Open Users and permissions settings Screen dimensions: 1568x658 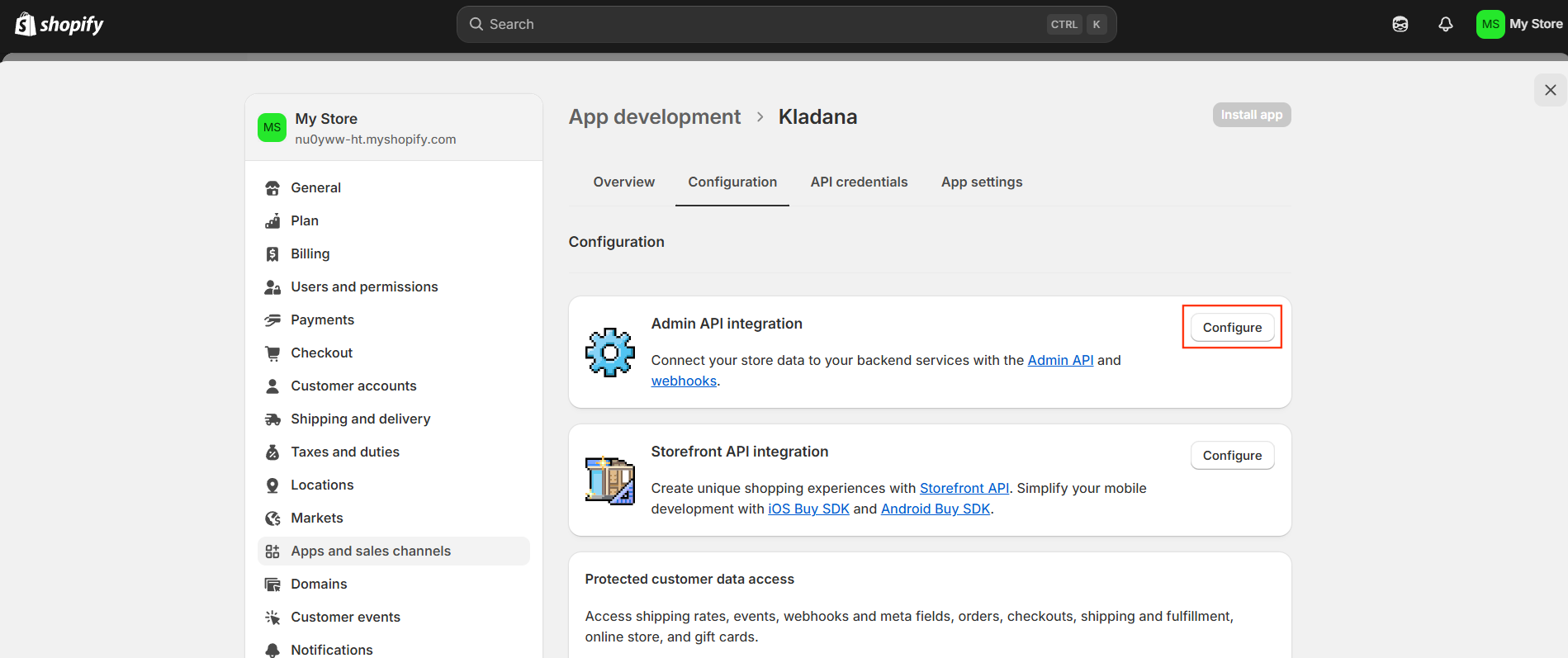[x=394, y=287]
